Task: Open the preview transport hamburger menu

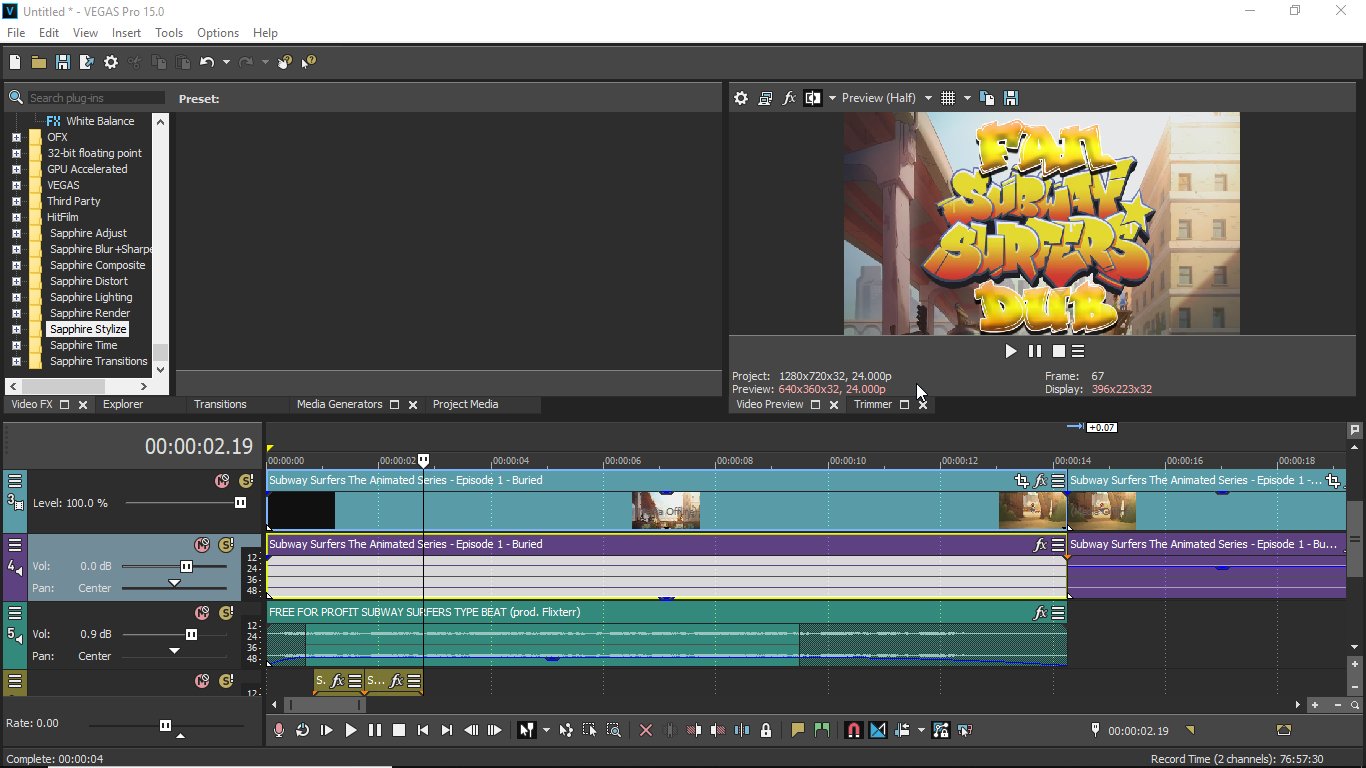Action: [1078, 351]
